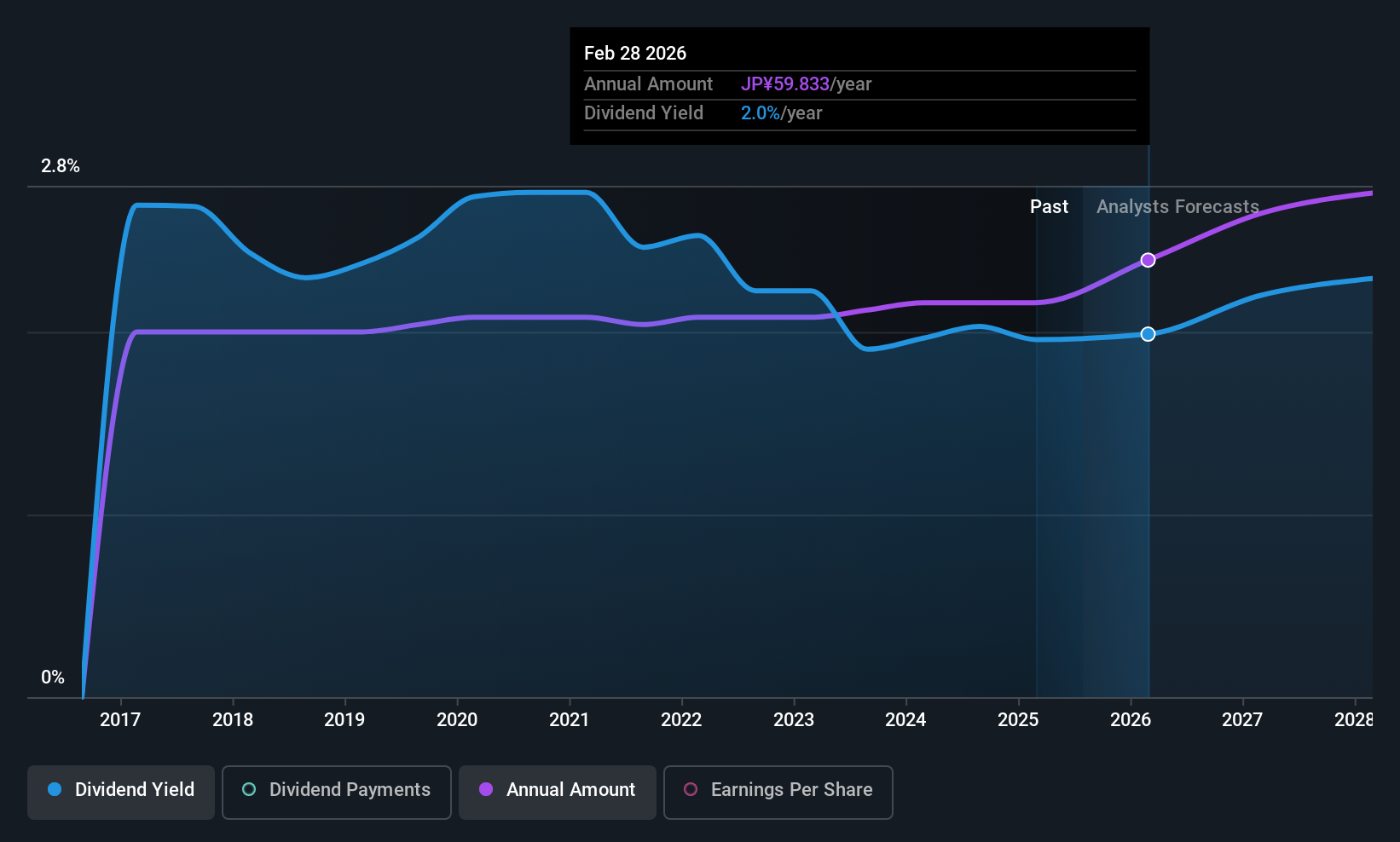The height and width of the screenshot is (842, 1400).
Task: Click the JP¥59.833 annual amount value
Action: (x=784, y=84)
